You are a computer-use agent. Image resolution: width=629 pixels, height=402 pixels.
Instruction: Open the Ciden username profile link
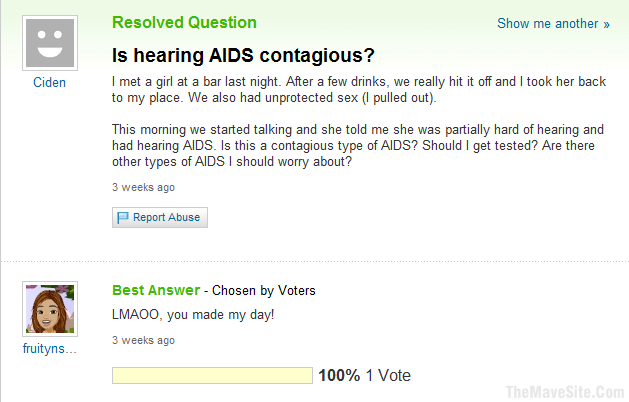(49, 82)
